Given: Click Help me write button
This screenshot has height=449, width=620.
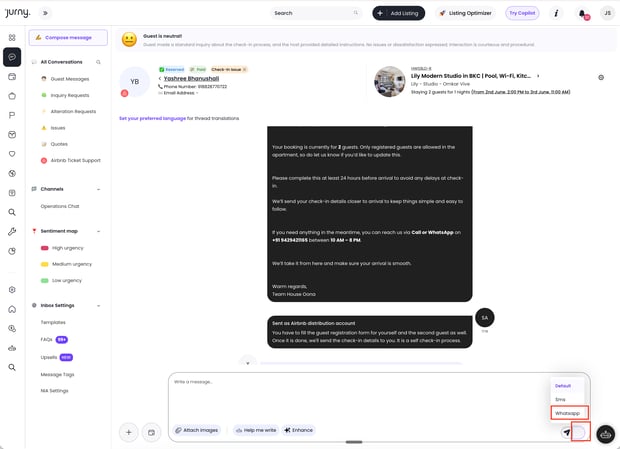Looking at the screenshot, I should 256,430.
